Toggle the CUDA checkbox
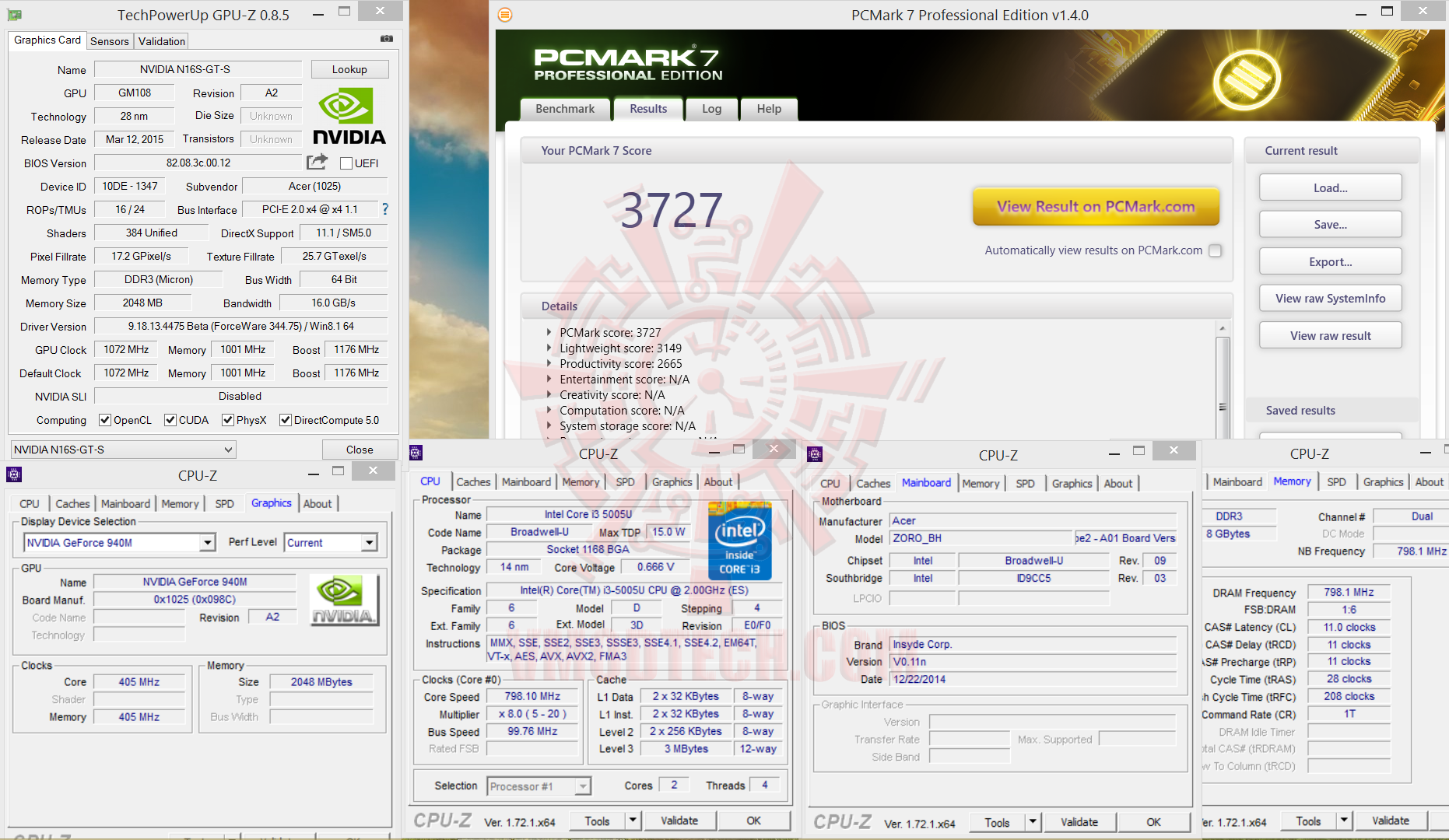The height and width of the screenshot is (840, 1449). tap(170, 420)
